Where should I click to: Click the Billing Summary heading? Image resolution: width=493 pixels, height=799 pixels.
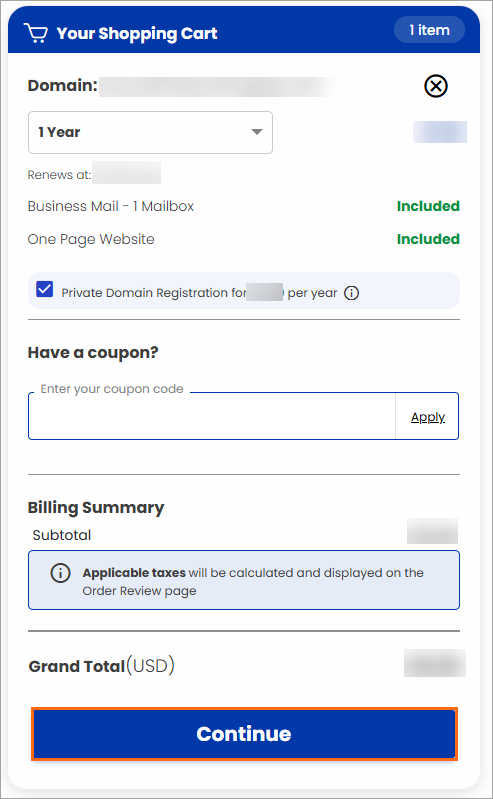96,508
